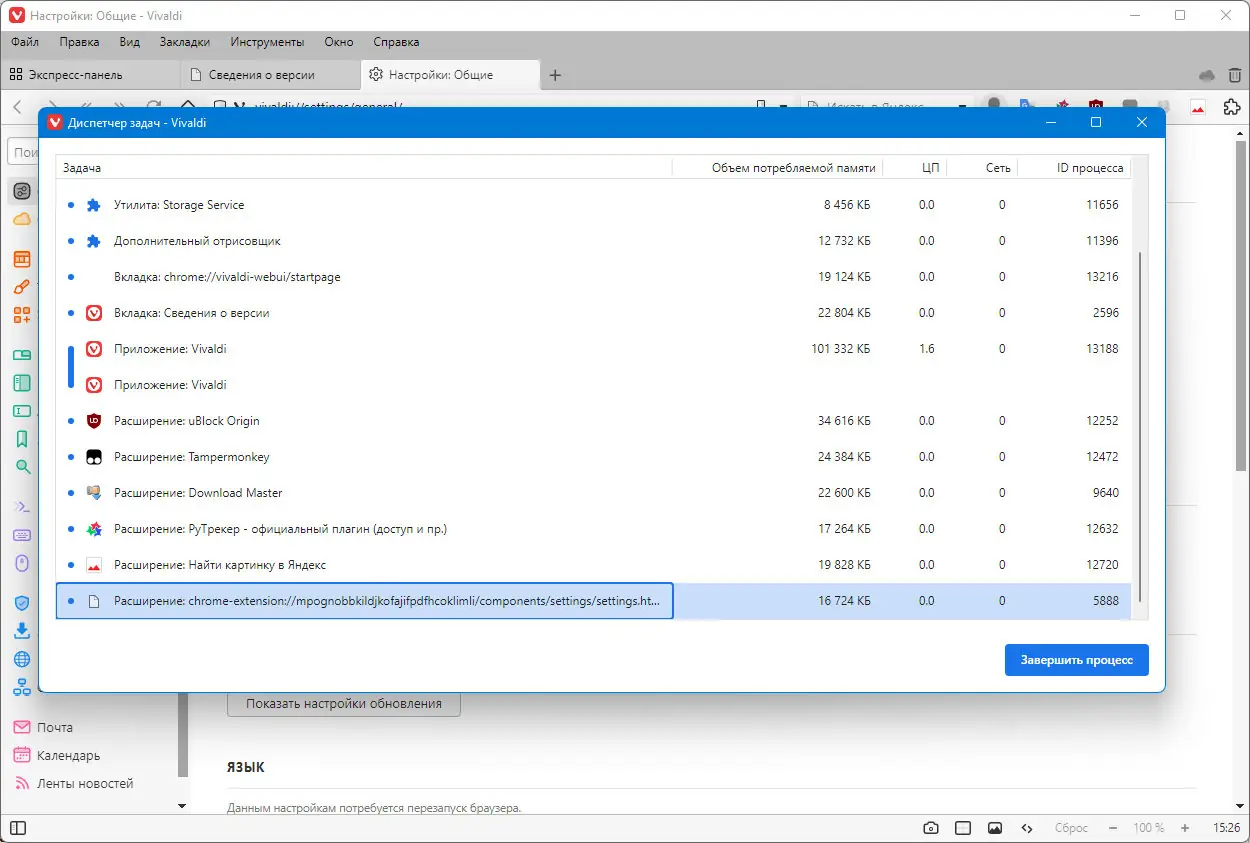Screen dimensions: 1250x843
Task: Open a new tab with the plus button
Action: (556, 75)
